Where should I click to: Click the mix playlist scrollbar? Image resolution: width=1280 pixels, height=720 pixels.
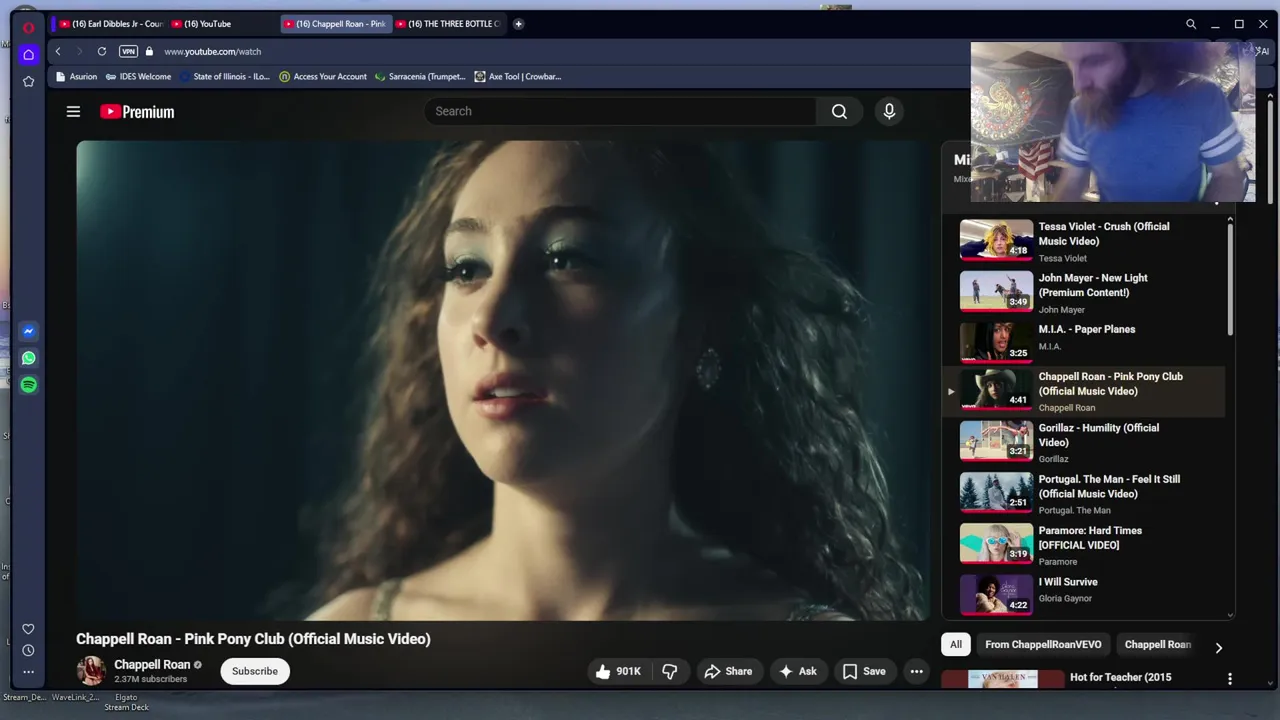coord(1229,280)
